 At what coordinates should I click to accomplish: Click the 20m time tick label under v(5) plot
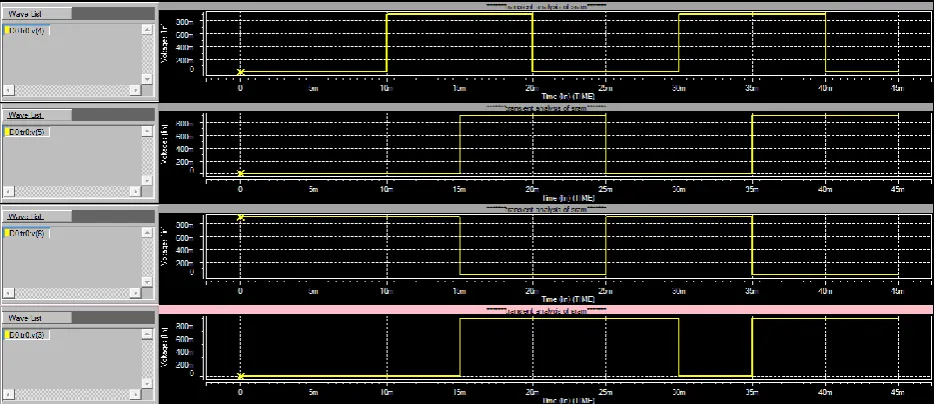(532, 189)
